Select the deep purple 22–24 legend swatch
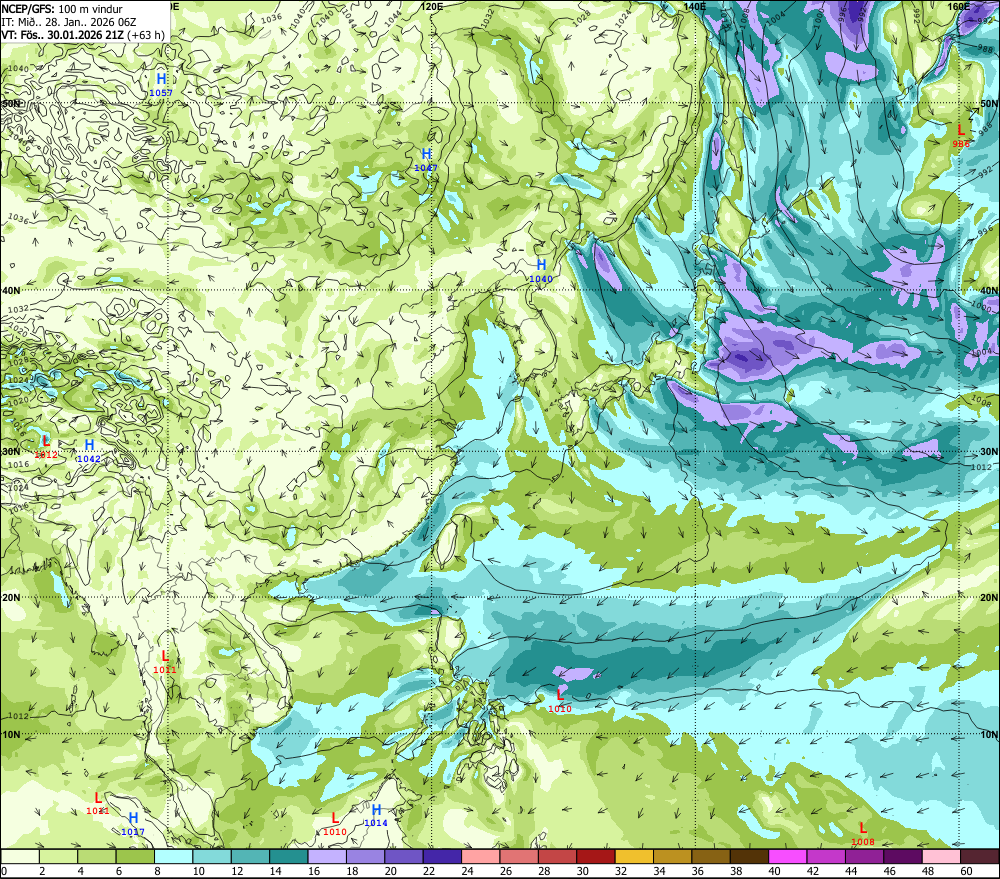 (442, 857)
